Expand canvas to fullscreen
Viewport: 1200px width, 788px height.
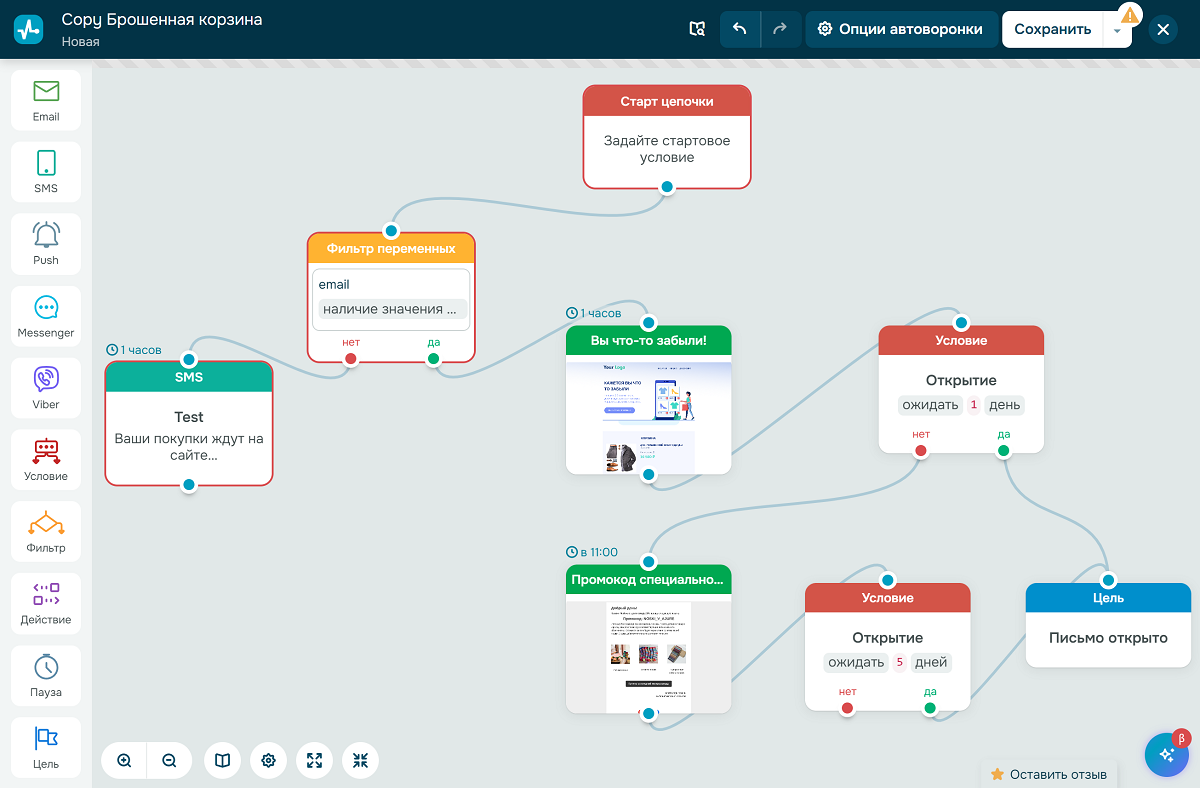click(314, 761)
